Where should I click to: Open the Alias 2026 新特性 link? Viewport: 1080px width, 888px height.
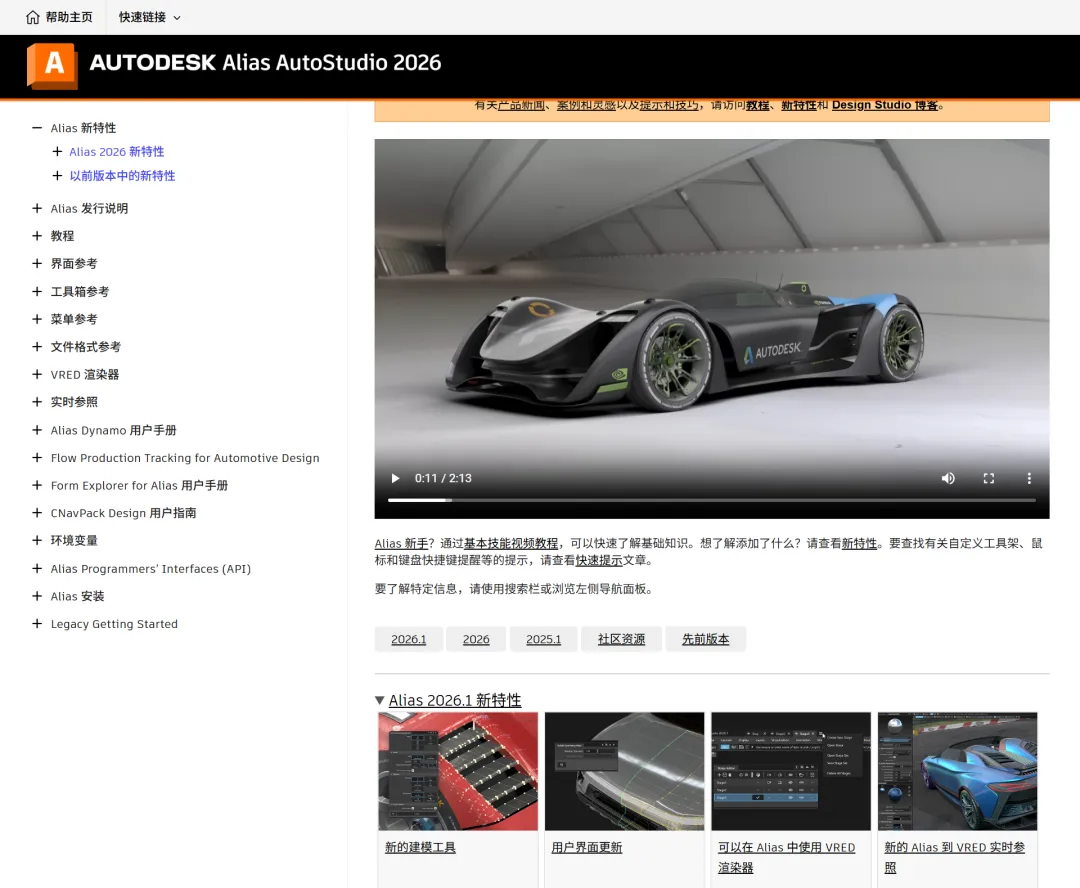point(116,152)
